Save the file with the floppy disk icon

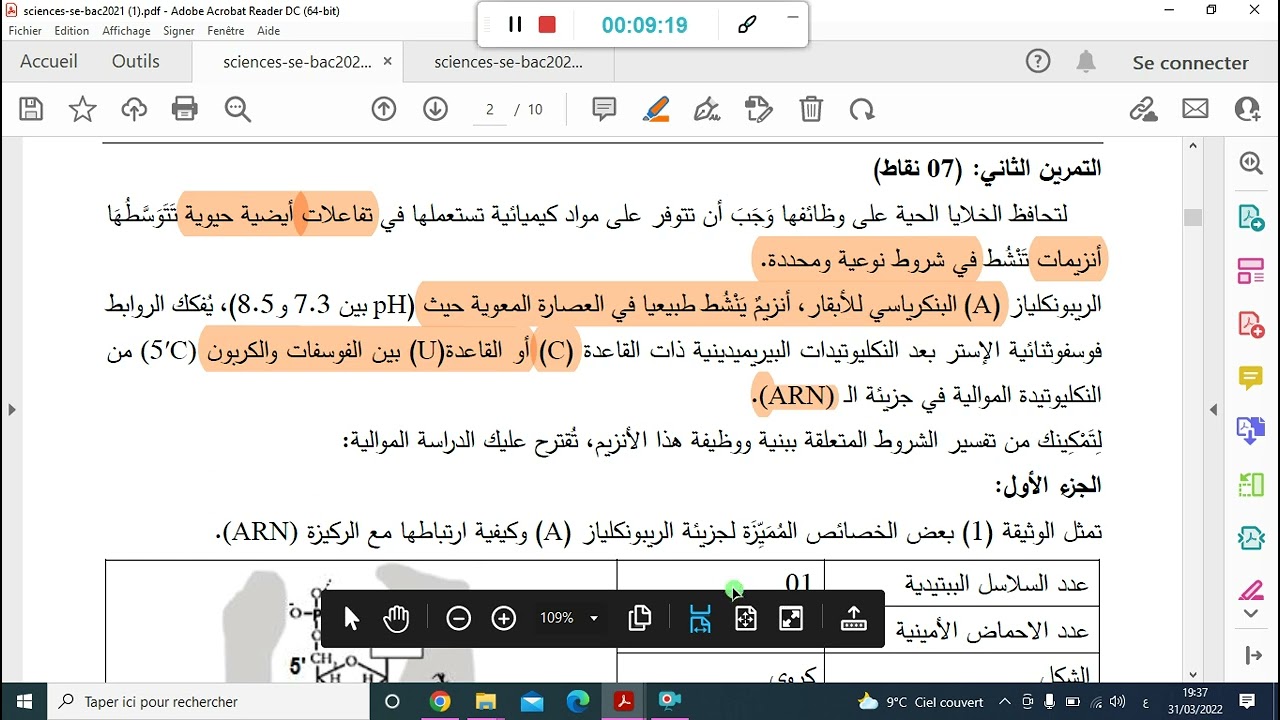click(x=31, y=109)
